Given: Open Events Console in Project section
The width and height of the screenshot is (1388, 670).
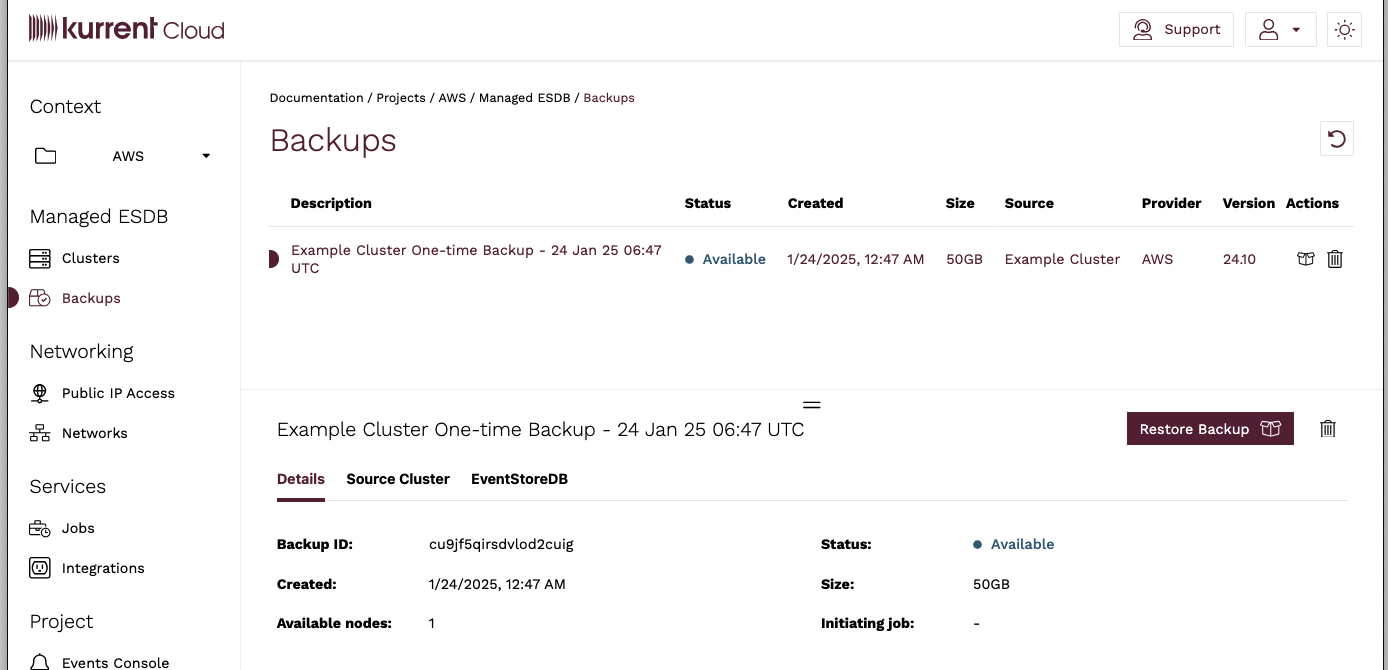Looking at the screenshot, I should tap(115, 662).
